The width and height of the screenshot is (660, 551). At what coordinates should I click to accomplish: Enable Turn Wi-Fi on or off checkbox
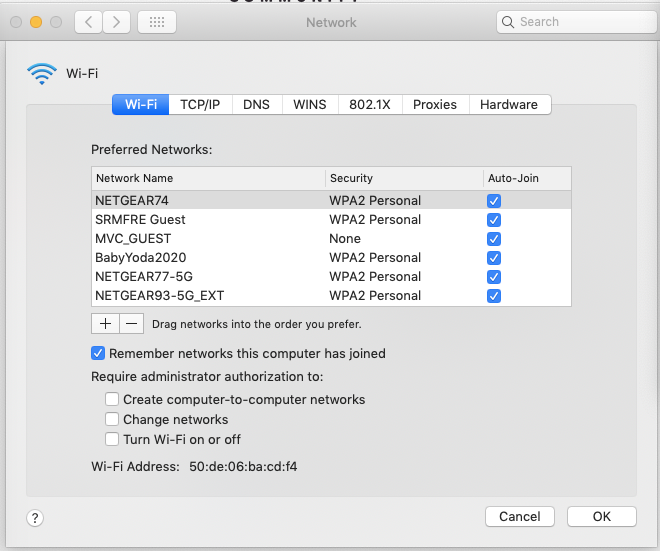[112, 439]
